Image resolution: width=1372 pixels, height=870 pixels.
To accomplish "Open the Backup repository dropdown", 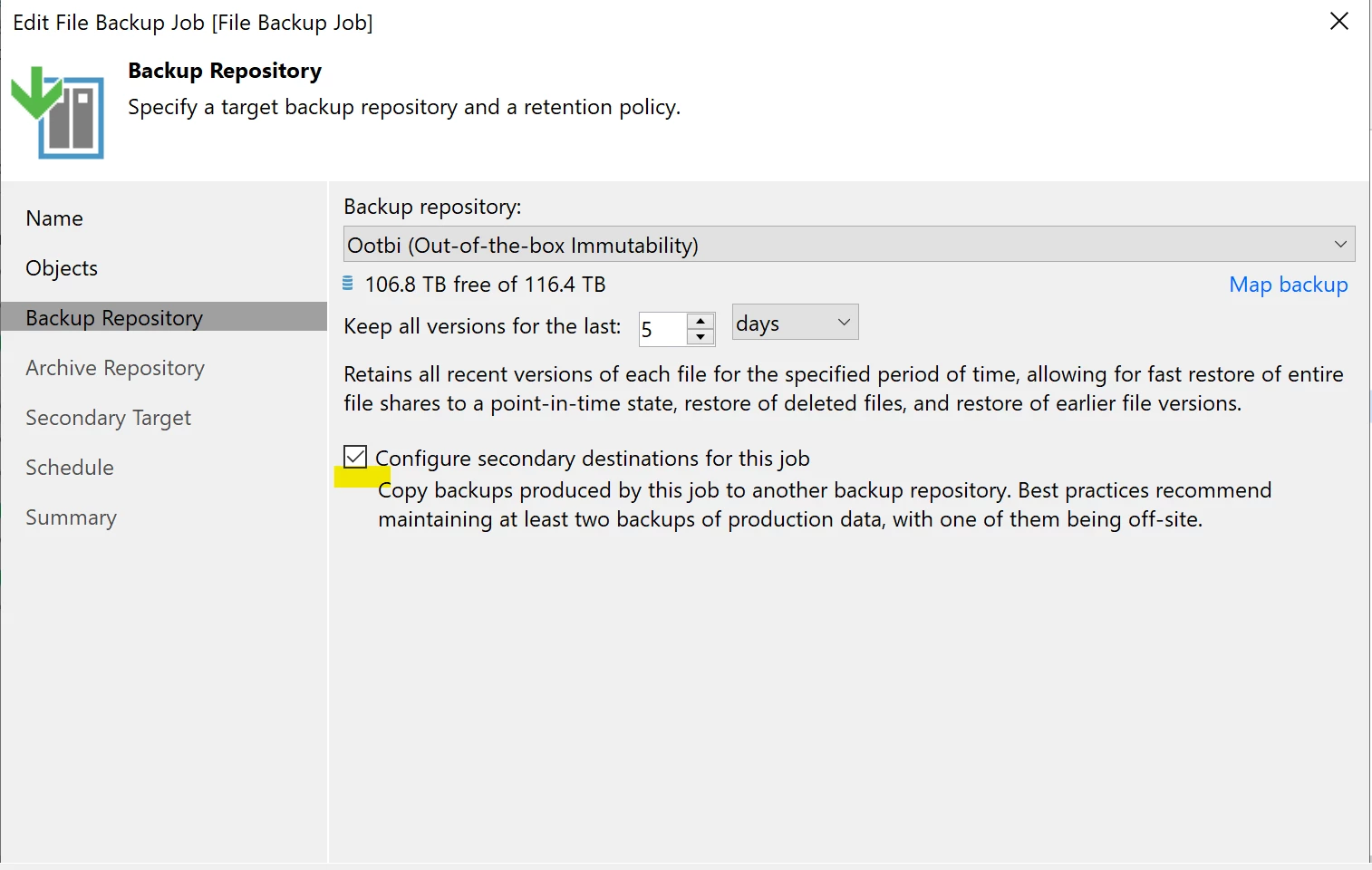I will (848, 245).
